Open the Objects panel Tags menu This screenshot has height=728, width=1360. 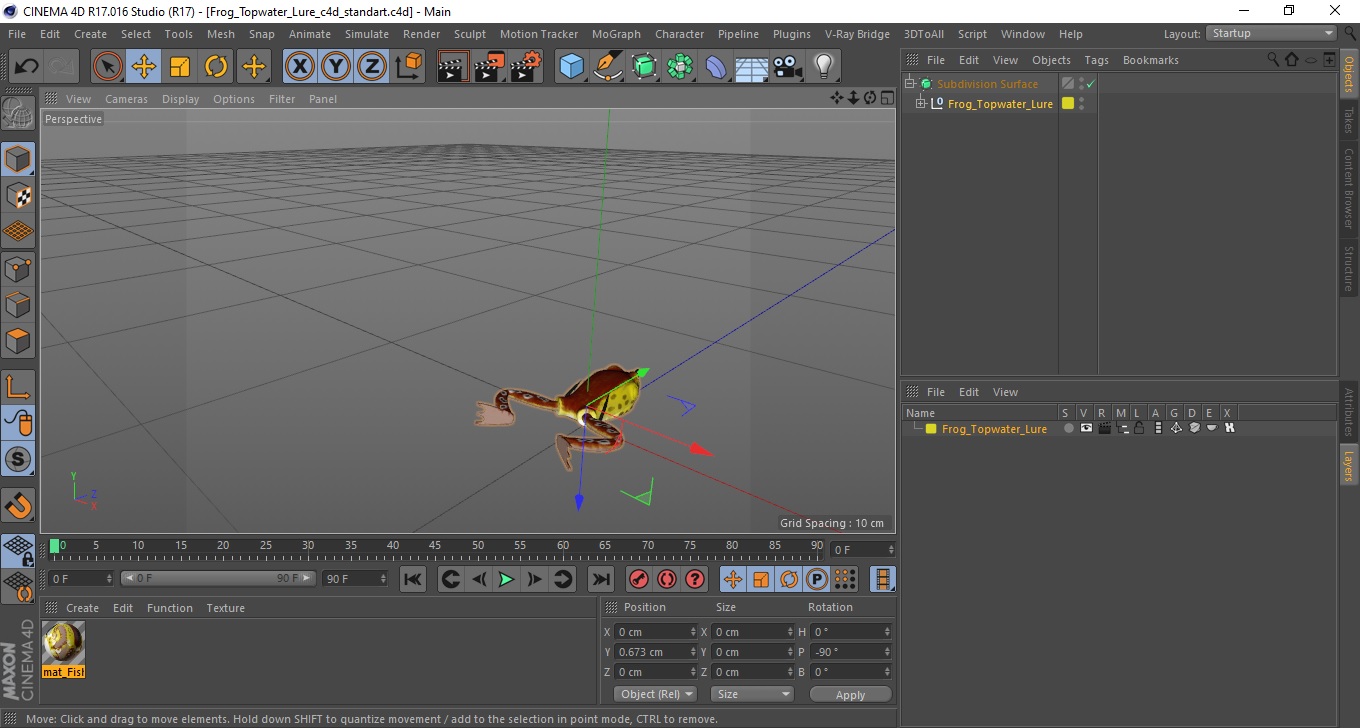[x=1096, y=60]
